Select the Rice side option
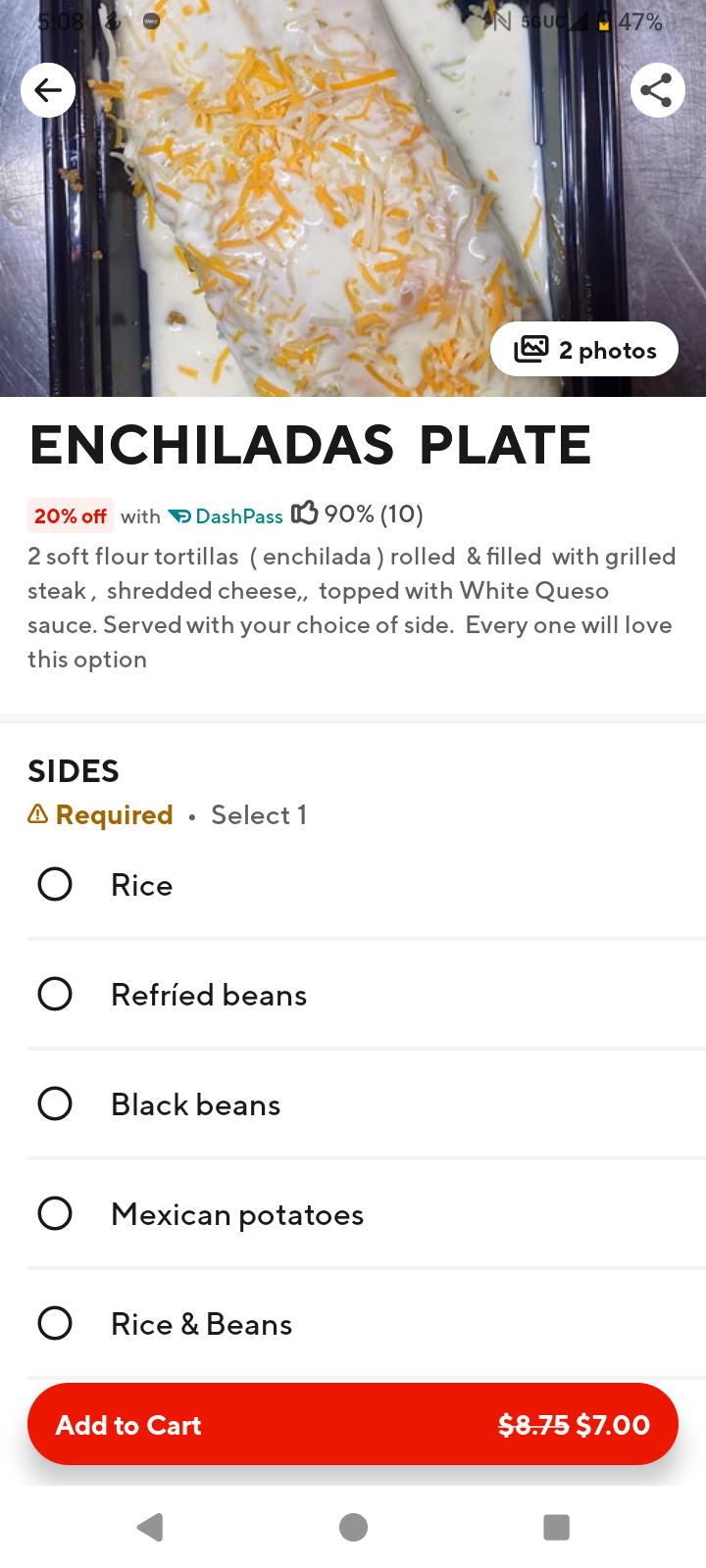The width and height of the screenshot is (706, 1568). tap(55, 885)
